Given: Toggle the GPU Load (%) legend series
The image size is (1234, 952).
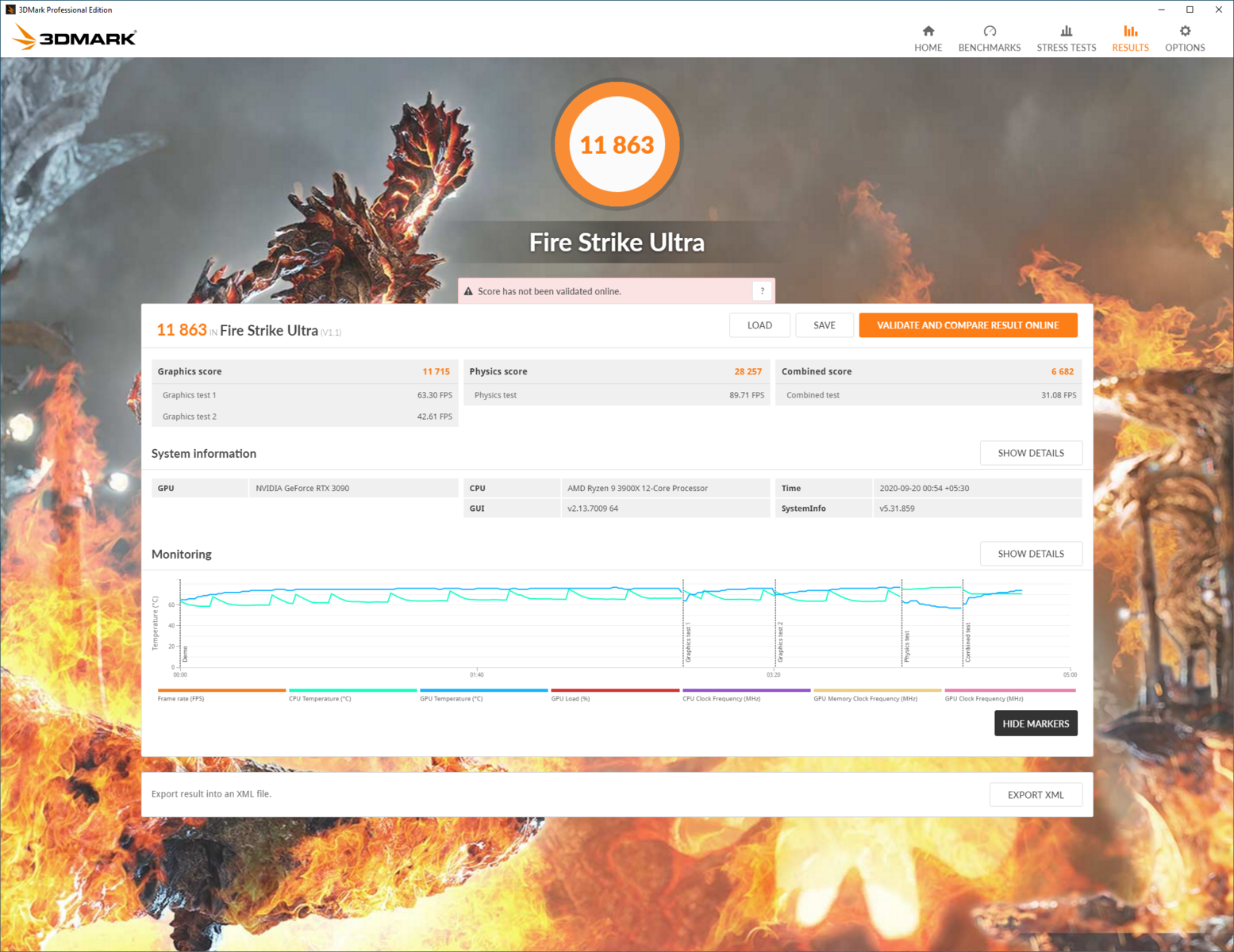Looking at the screenshot, I should (x=615, y=695).
